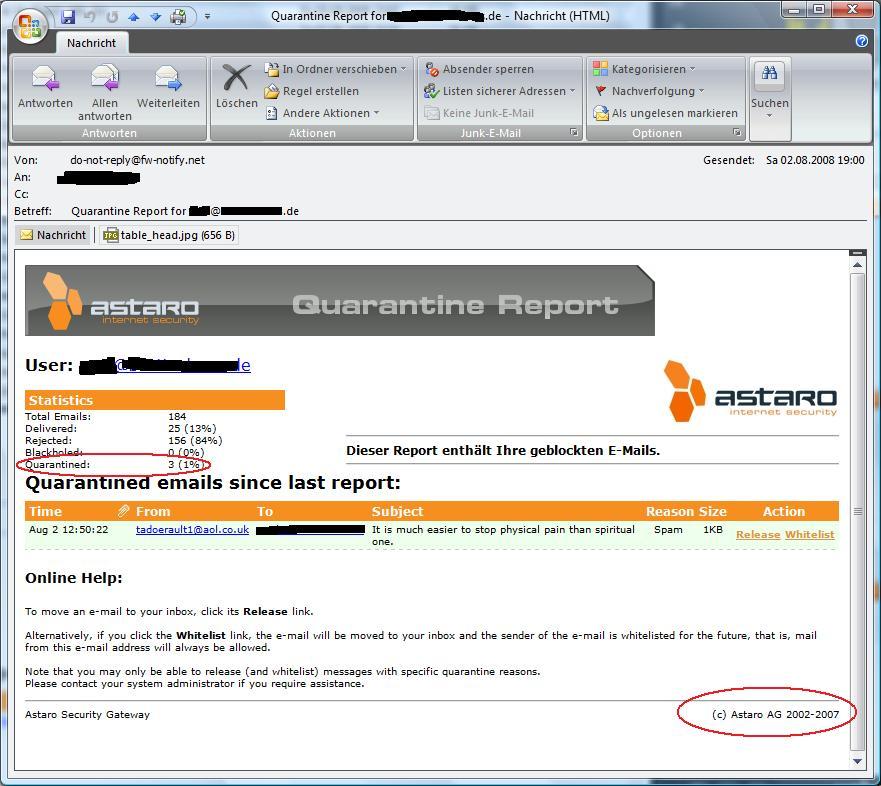Delete the message with Löschen

[x=237, y=87]
